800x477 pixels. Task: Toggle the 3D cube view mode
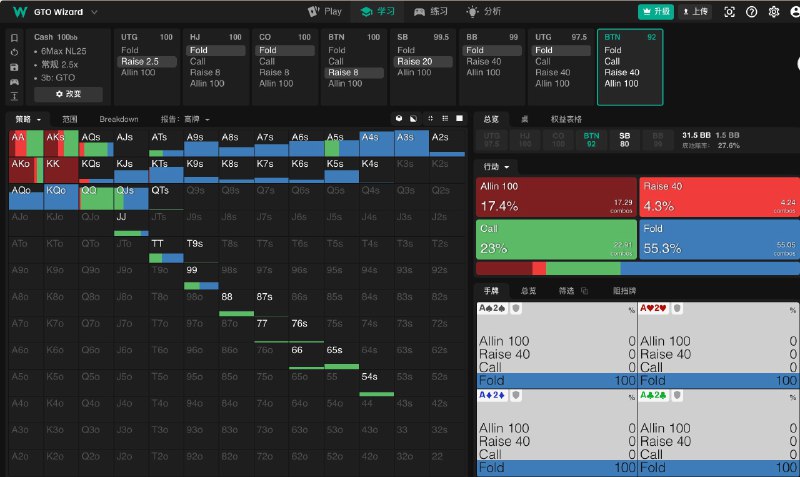[398, 119]
